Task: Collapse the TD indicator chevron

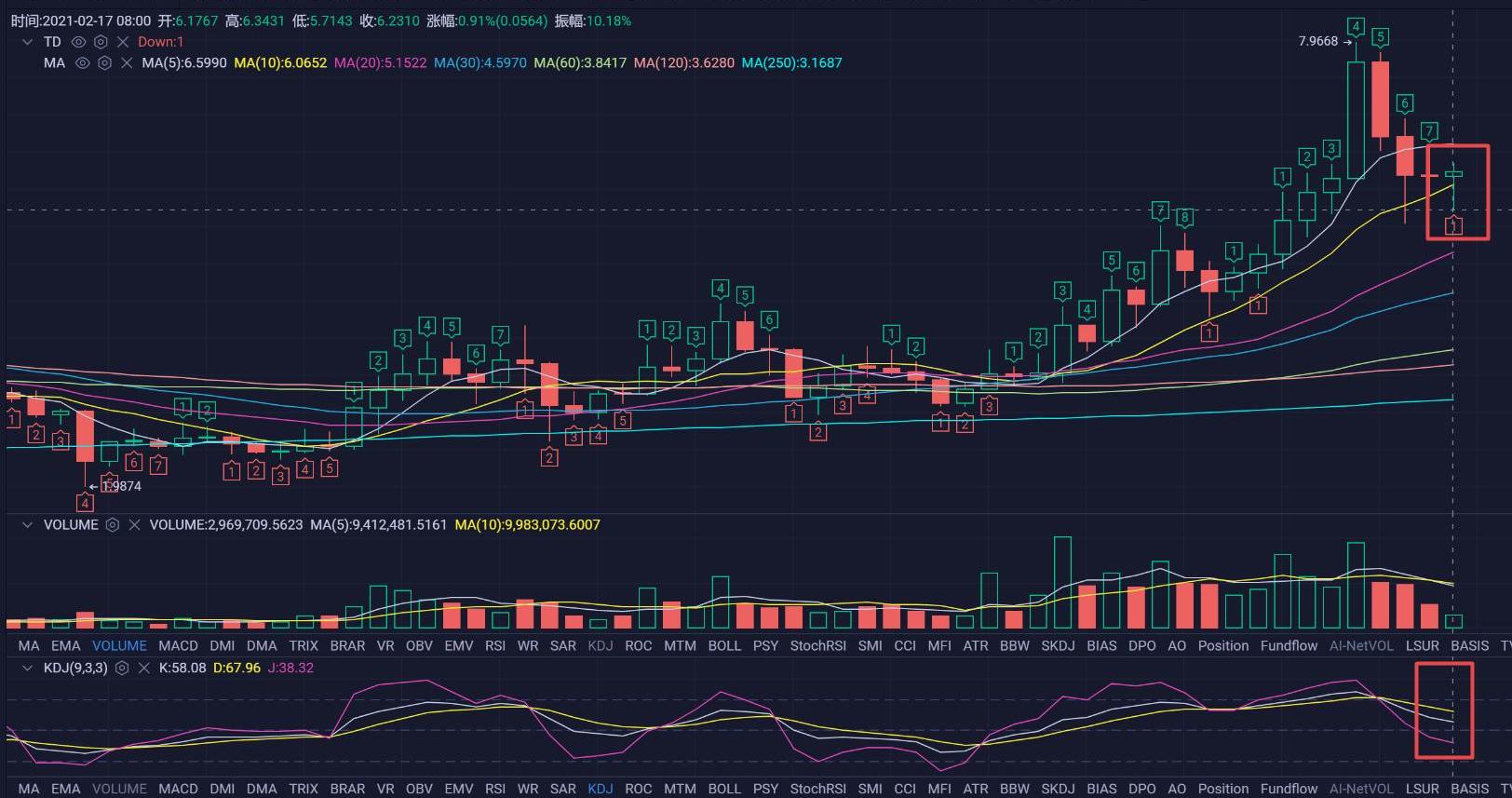Action: pyautogui.click(x=27, y=42)
